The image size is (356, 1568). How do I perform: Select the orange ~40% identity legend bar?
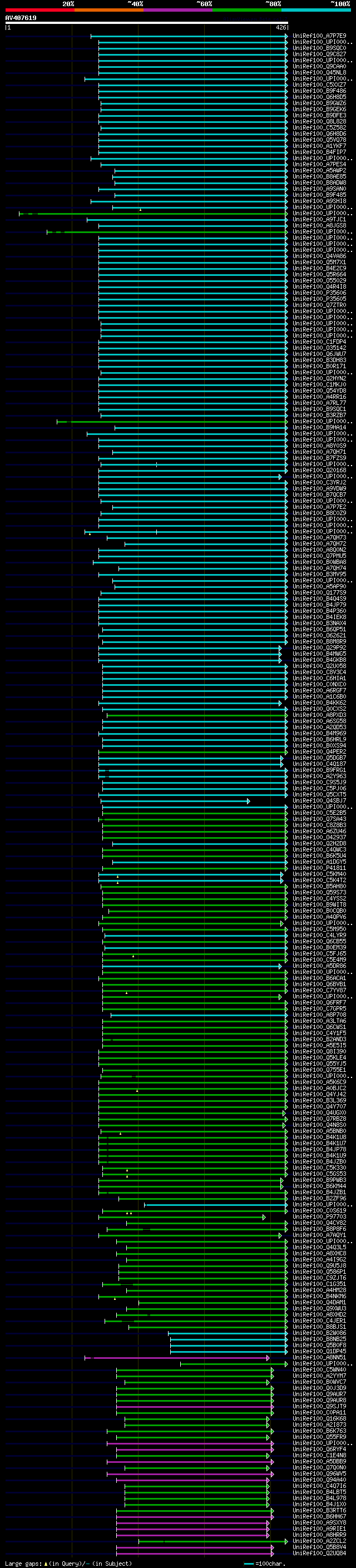coord(109,10)
